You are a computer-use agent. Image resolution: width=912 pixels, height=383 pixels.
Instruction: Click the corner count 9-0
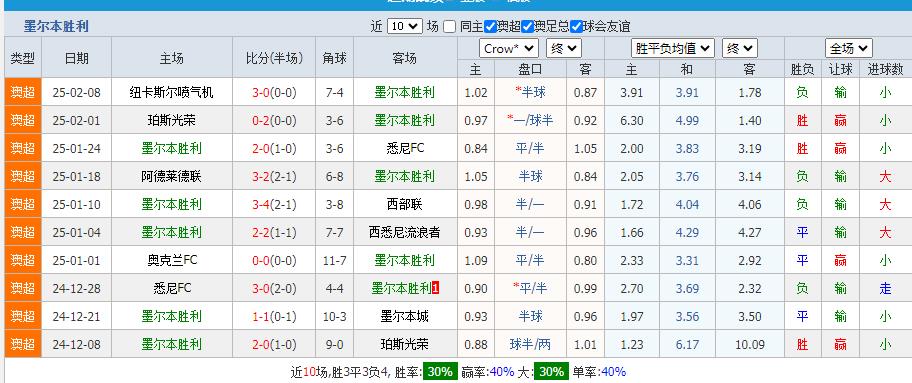[334, 344]
